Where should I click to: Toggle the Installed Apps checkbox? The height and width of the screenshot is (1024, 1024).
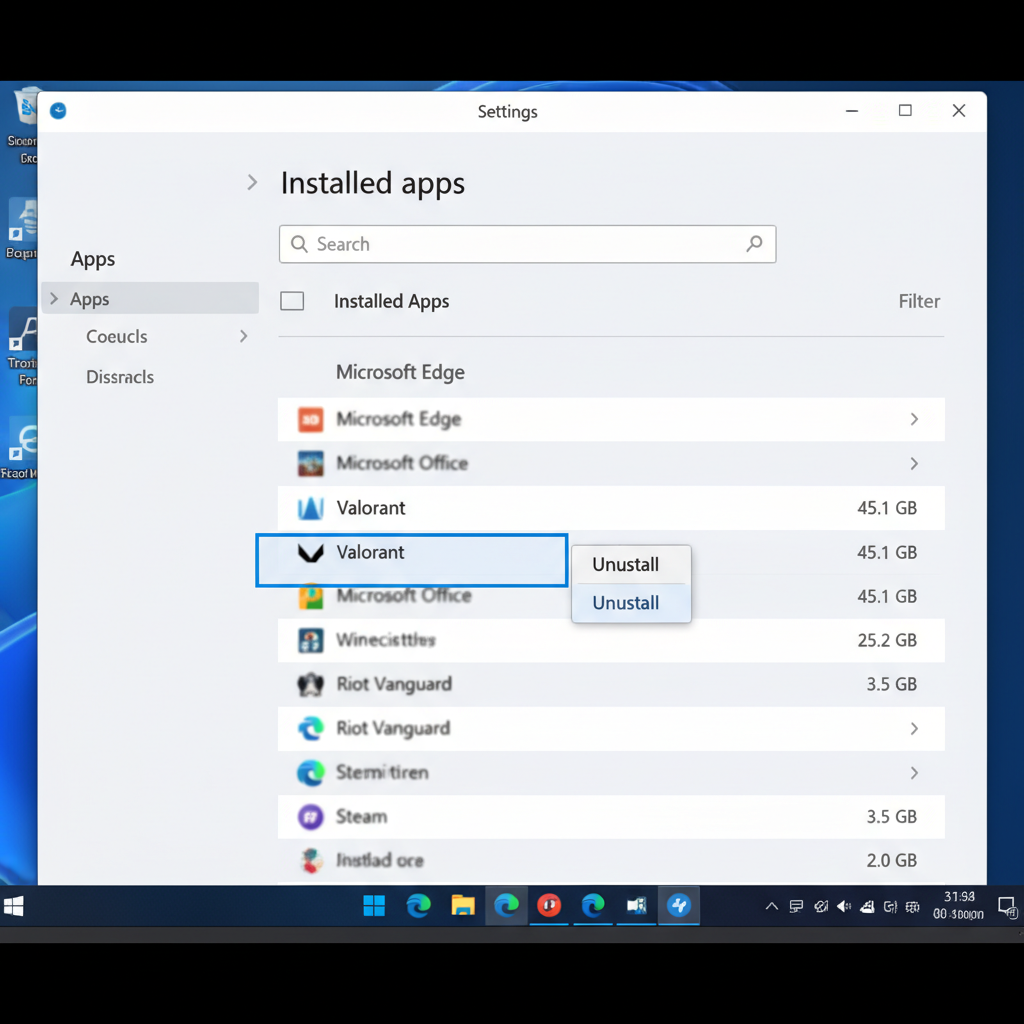click(292, 301)
